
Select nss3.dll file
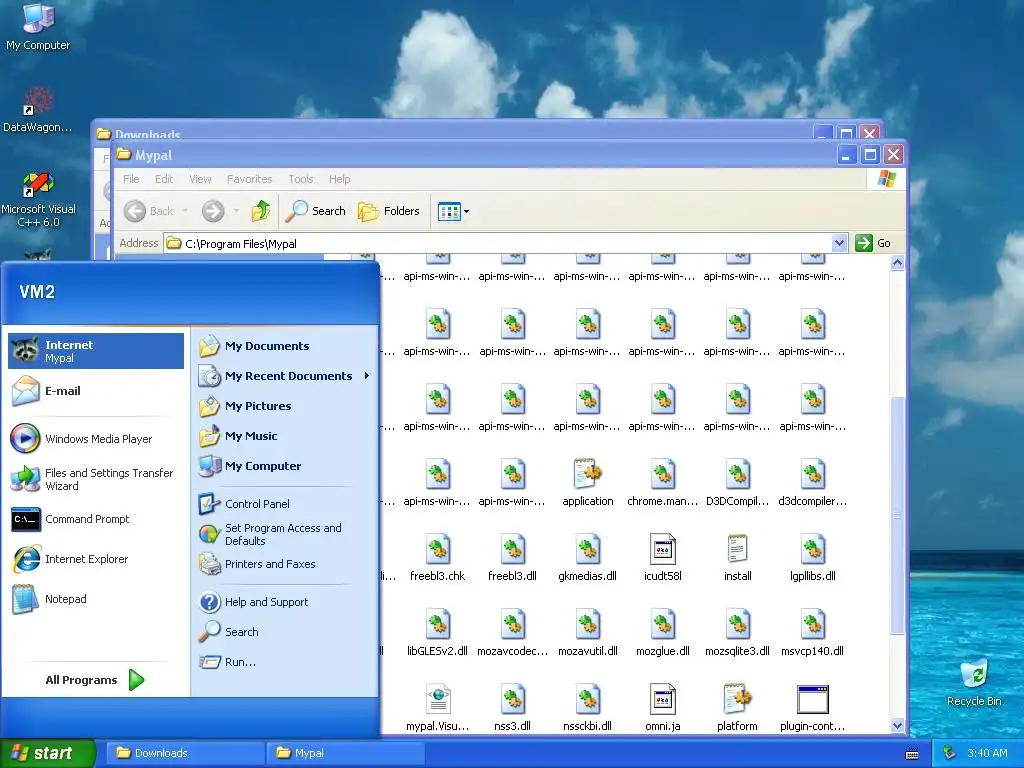pyautogui.click(x=513, y=707)
